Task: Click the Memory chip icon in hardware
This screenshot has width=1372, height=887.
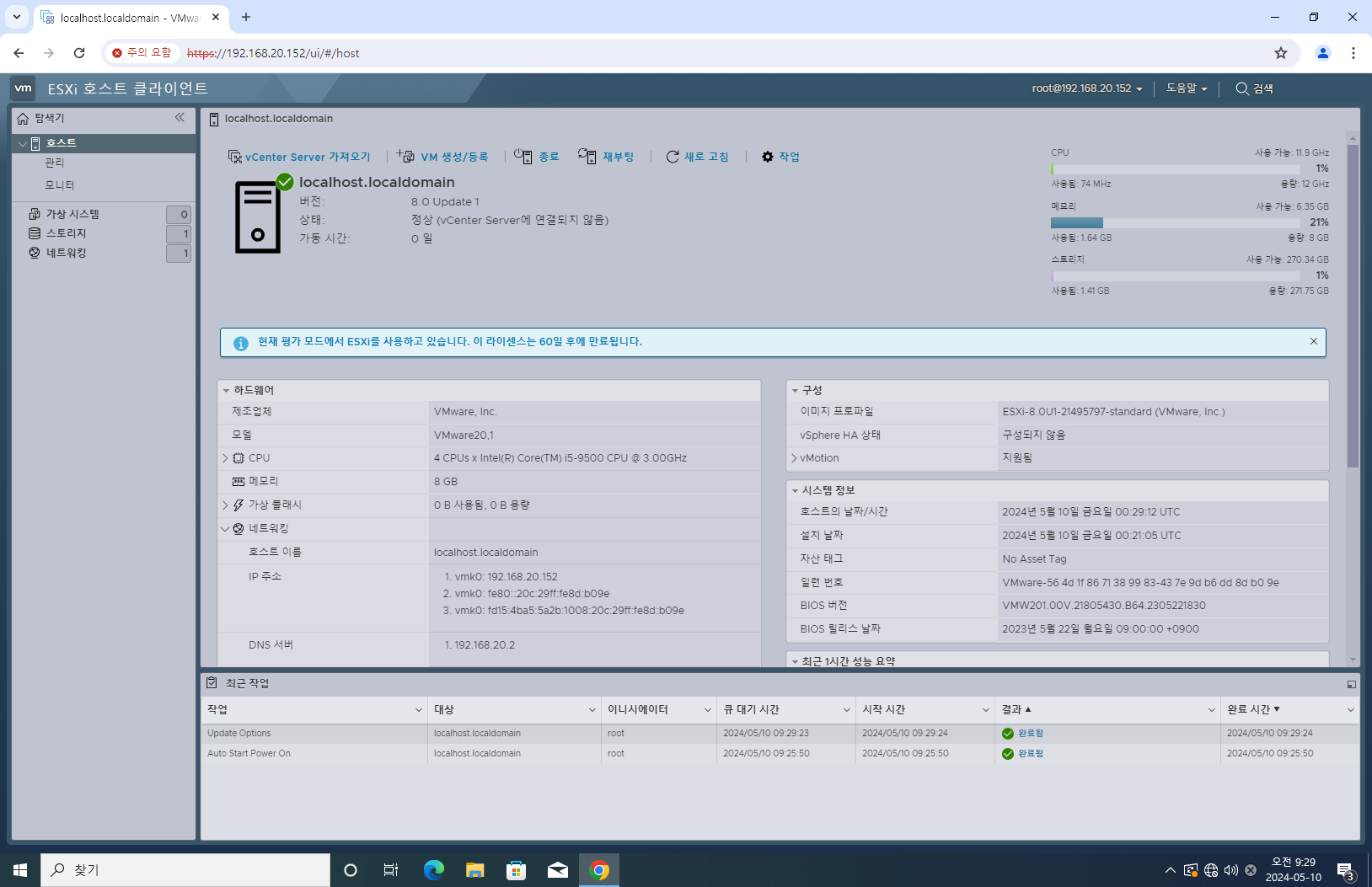Action: pyautogui.click(x=238, y=482)
